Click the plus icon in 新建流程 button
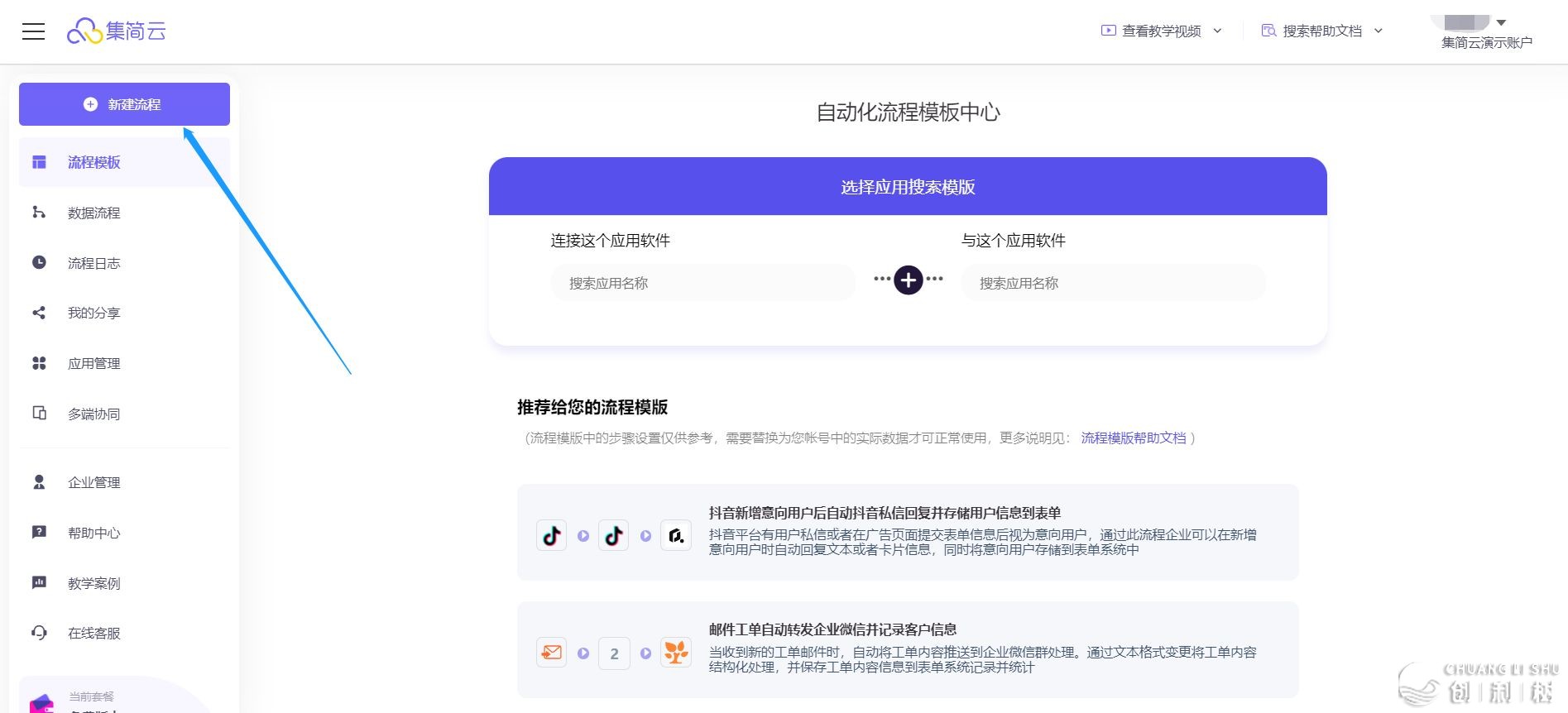This screenshot has height=713, width=1568. tap(91, 104)
